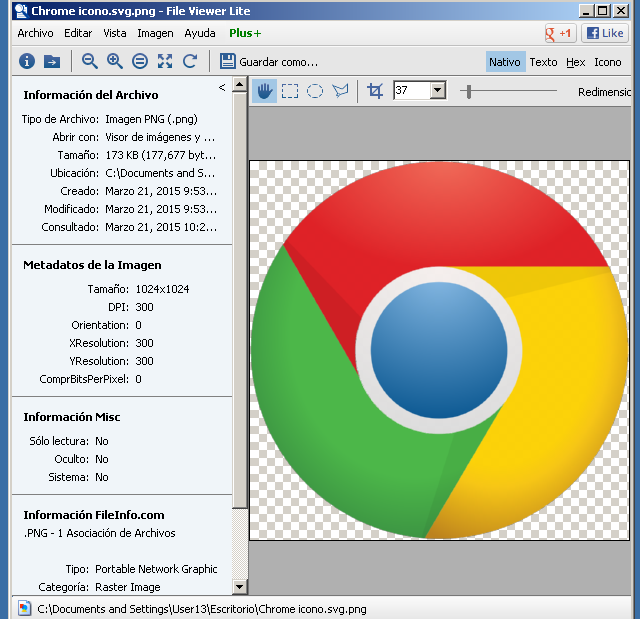This screenshot has width=640, height=619.
Task: Switch to the Nativo view tab
Action: coord(505,62)
